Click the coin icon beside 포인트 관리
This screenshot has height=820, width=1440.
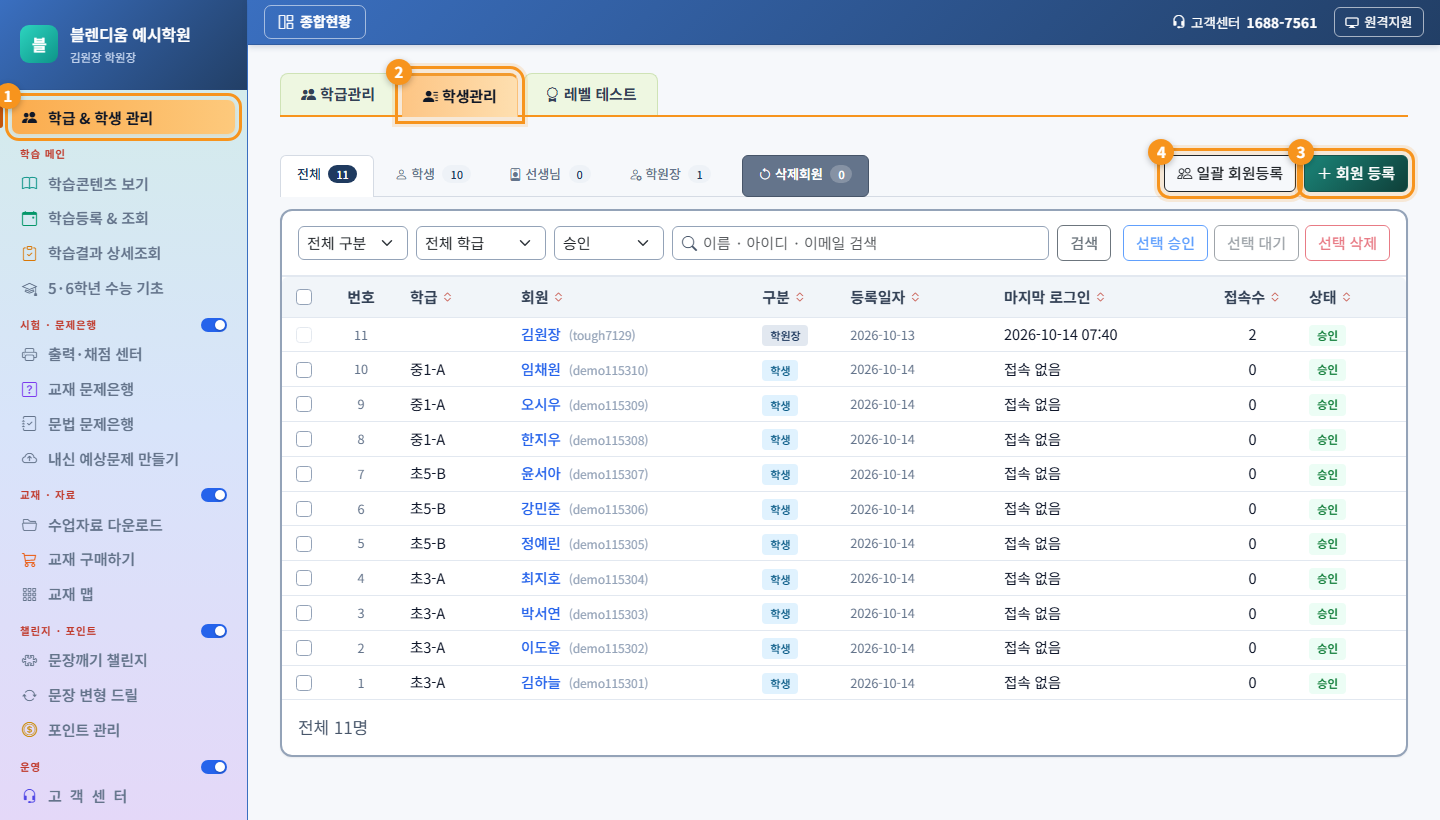coord(29,730)
